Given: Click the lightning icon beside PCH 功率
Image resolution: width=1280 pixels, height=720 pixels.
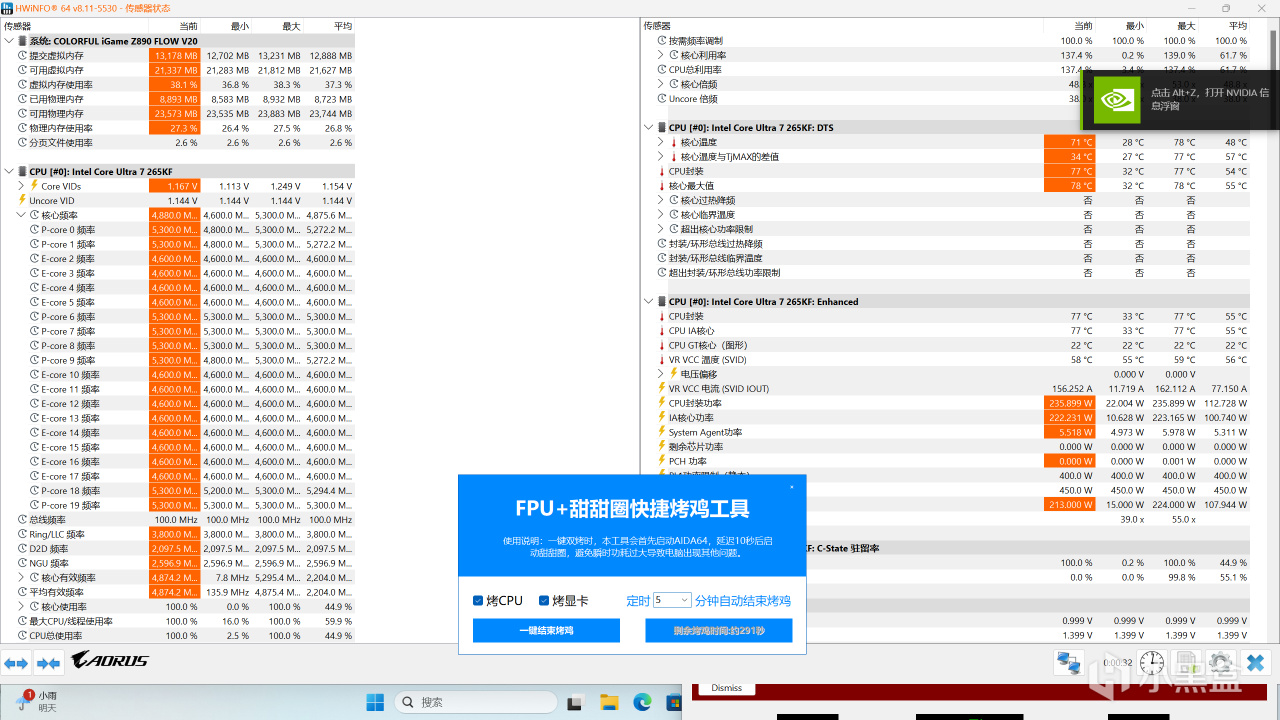Looking at the screenshot, I should click(662, 461).
